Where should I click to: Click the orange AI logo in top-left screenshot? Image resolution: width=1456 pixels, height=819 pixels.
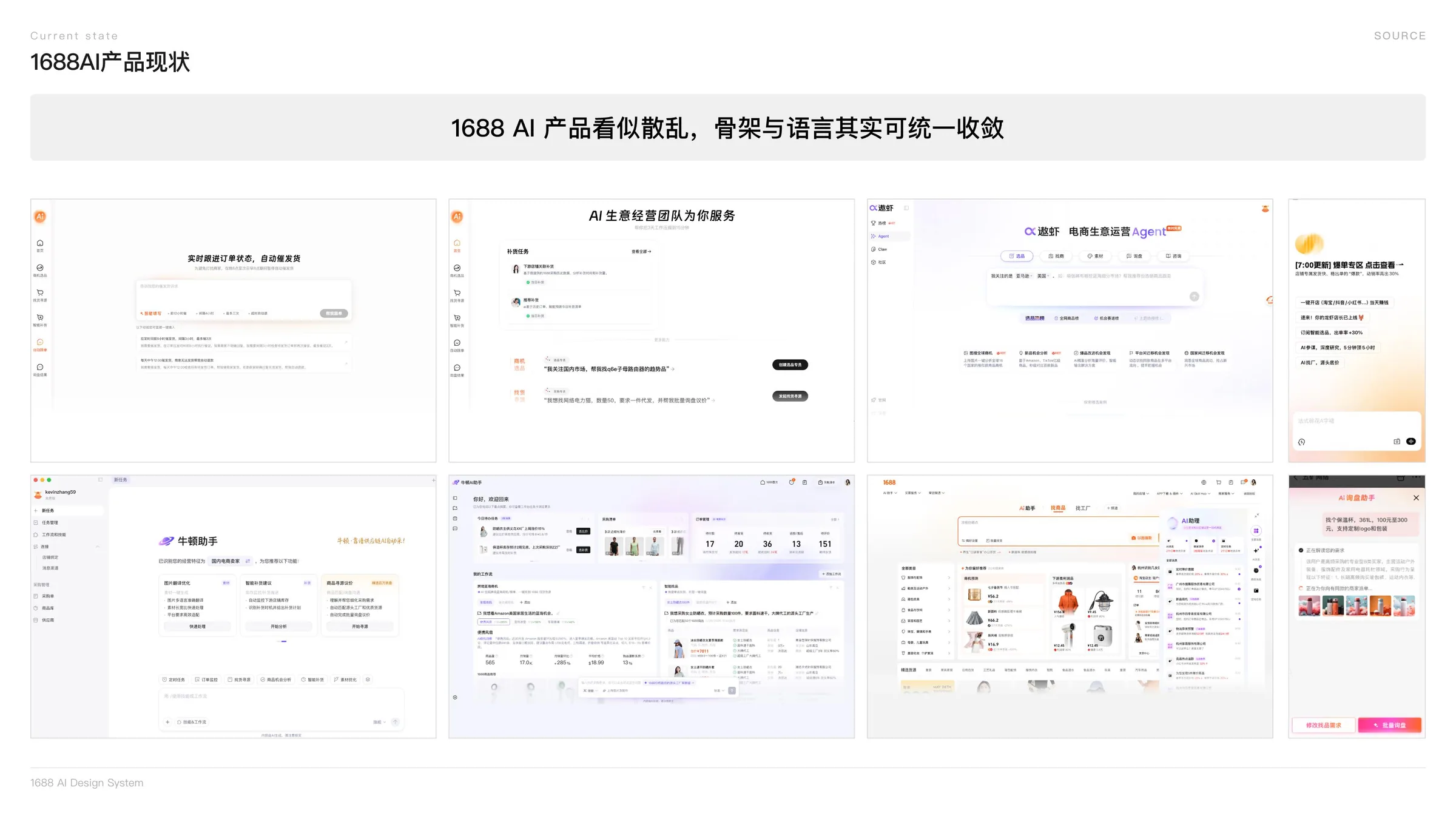40,217
